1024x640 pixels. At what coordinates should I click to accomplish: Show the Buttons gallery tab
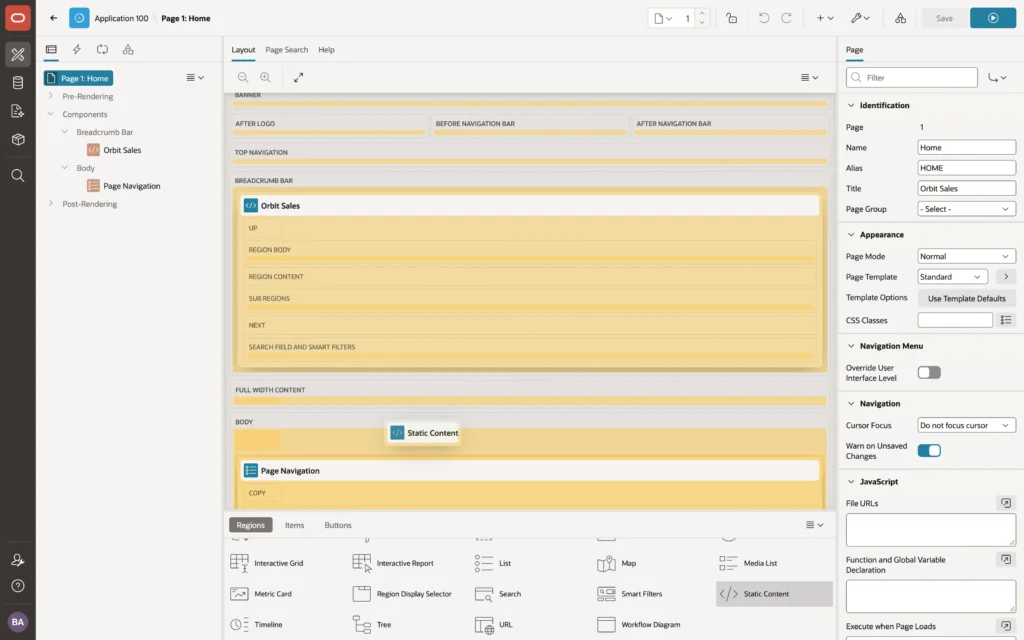tap(338, 525)
